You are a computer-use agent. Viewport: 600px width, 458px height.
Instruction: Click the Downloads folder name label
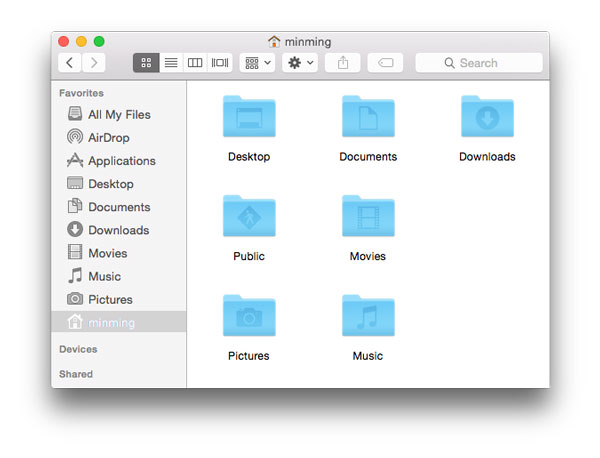(x=487, y=156)
